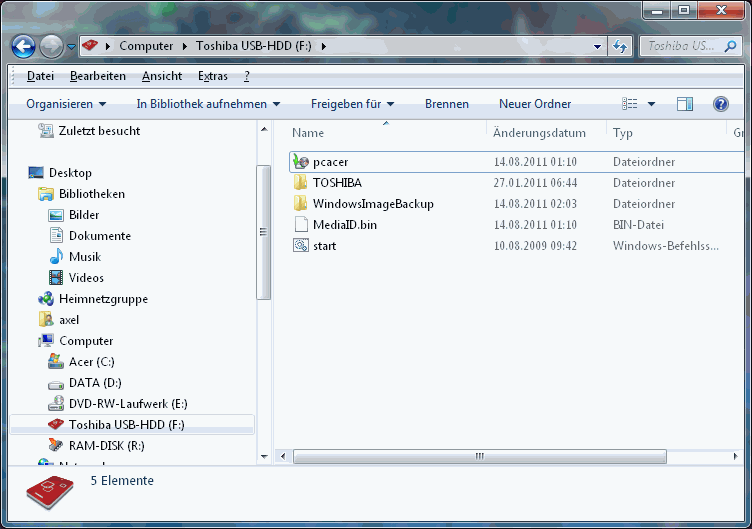Click Computer in the address breadcrumb
The height and width of the screenshot is (529, 752).
146,46
